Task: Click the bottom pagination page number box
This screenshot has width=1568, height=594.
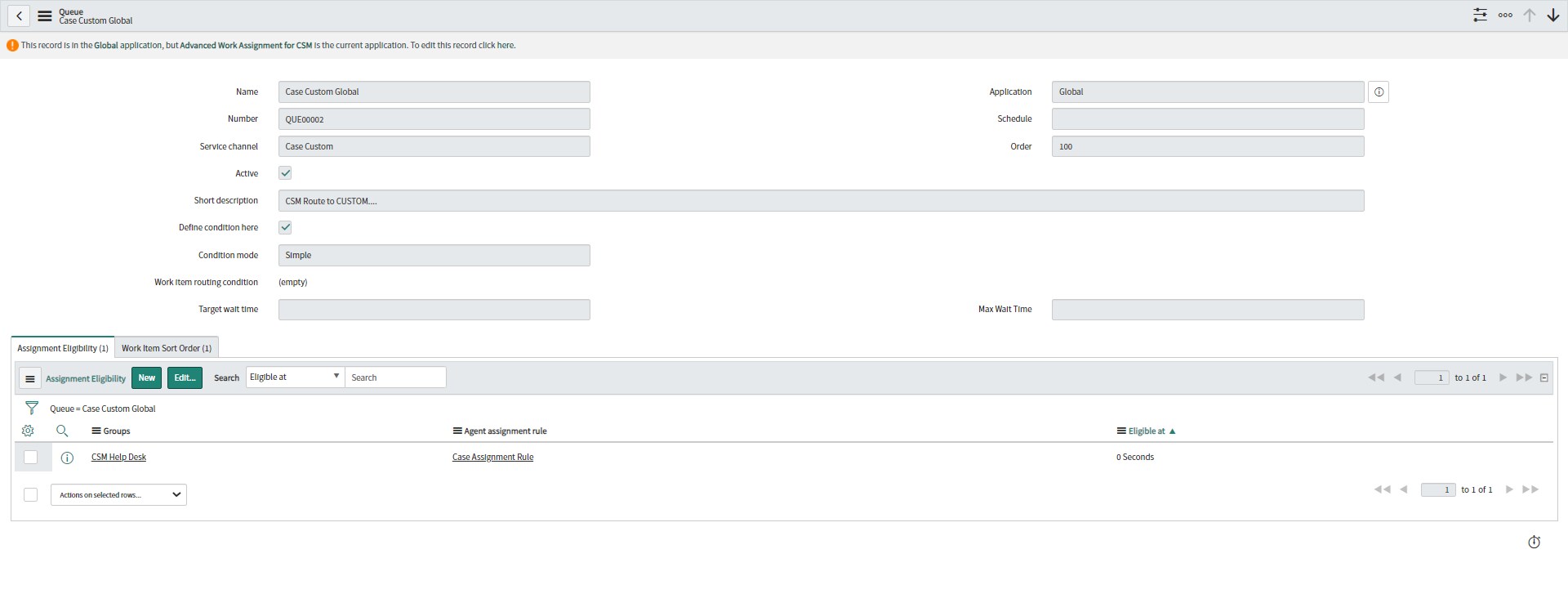Action: [x=1438, y=489]
